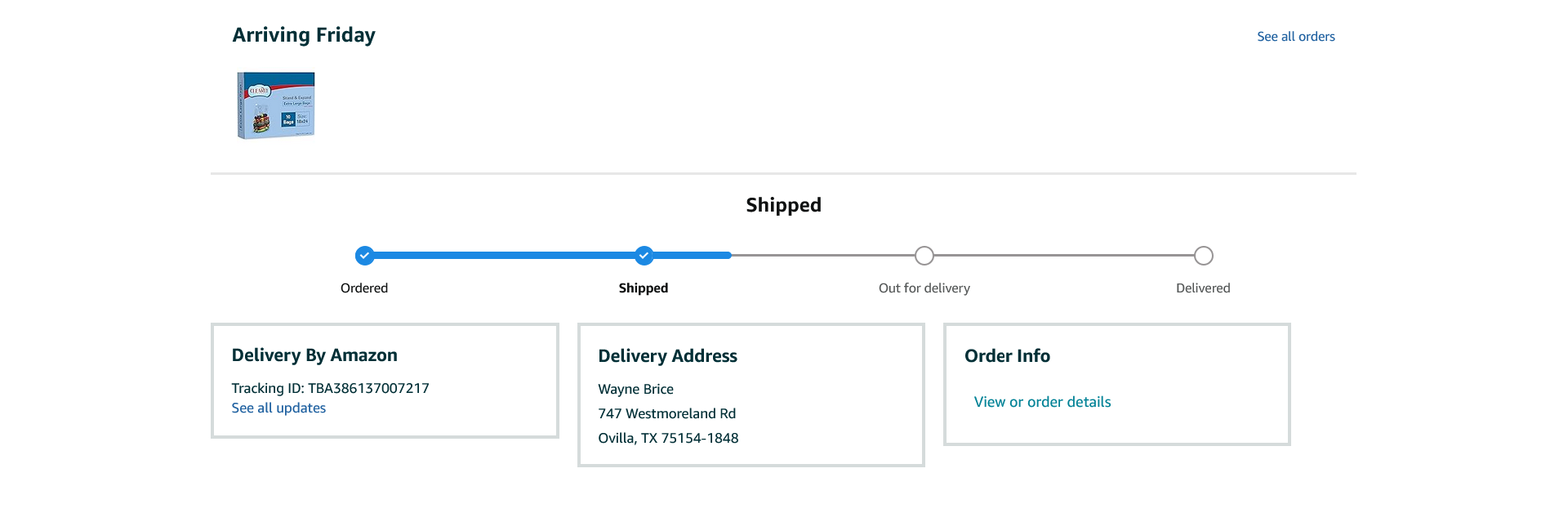The image size is (1568, 531).
Task: Open the See all orders link
Action: point(1295,37)
